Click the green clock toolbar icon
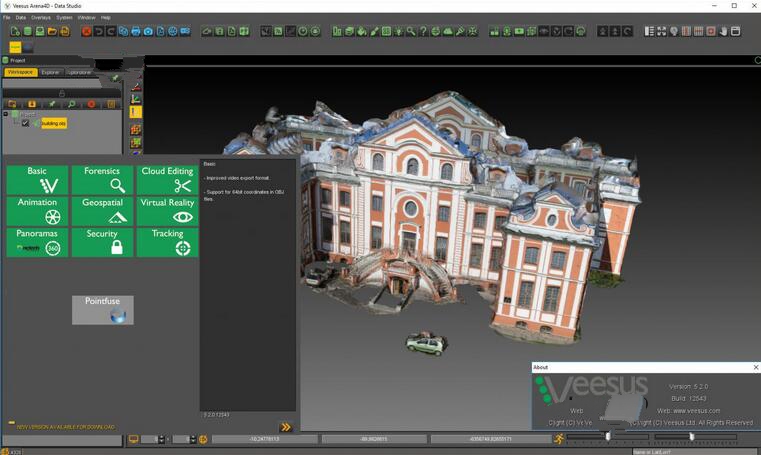The image size is (761, 455). 303,32
